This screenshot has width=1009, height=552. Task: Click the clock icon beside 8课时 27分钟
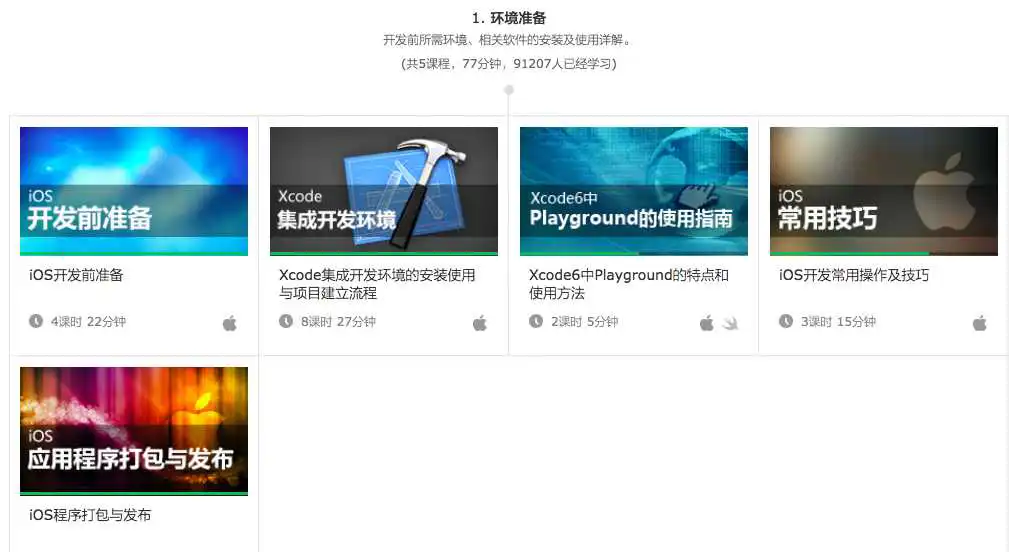click(286, 321)
